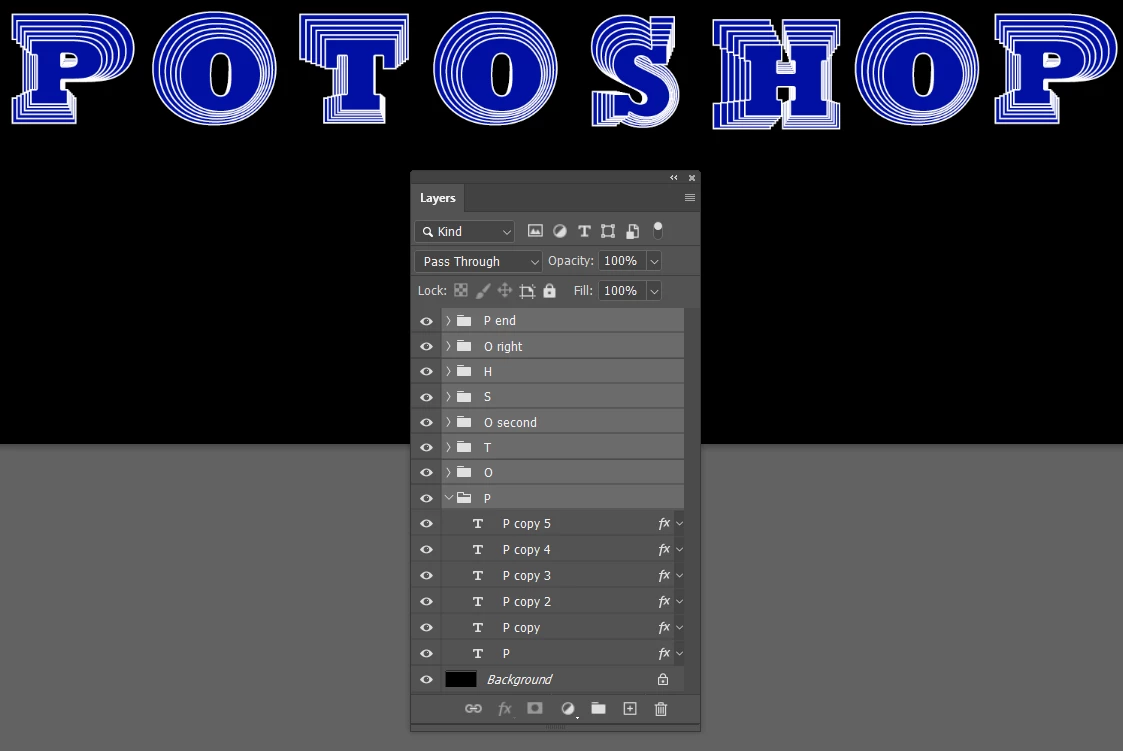This screenshot has width=1123, height=751.
Task: Click fx icon on P copy 4
Action: [x=664, y=549]
